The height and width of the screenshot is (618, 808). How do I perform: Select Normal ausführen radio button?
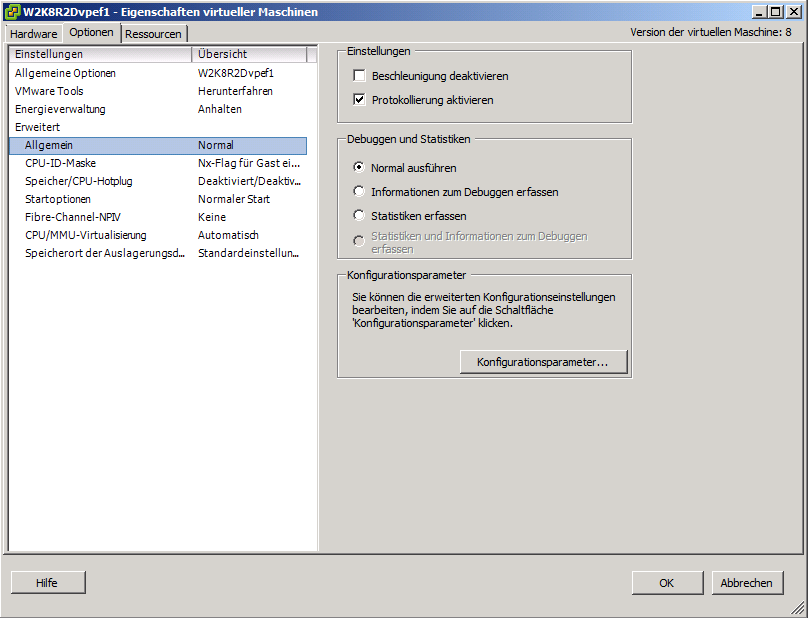click(x=359, y=168)
